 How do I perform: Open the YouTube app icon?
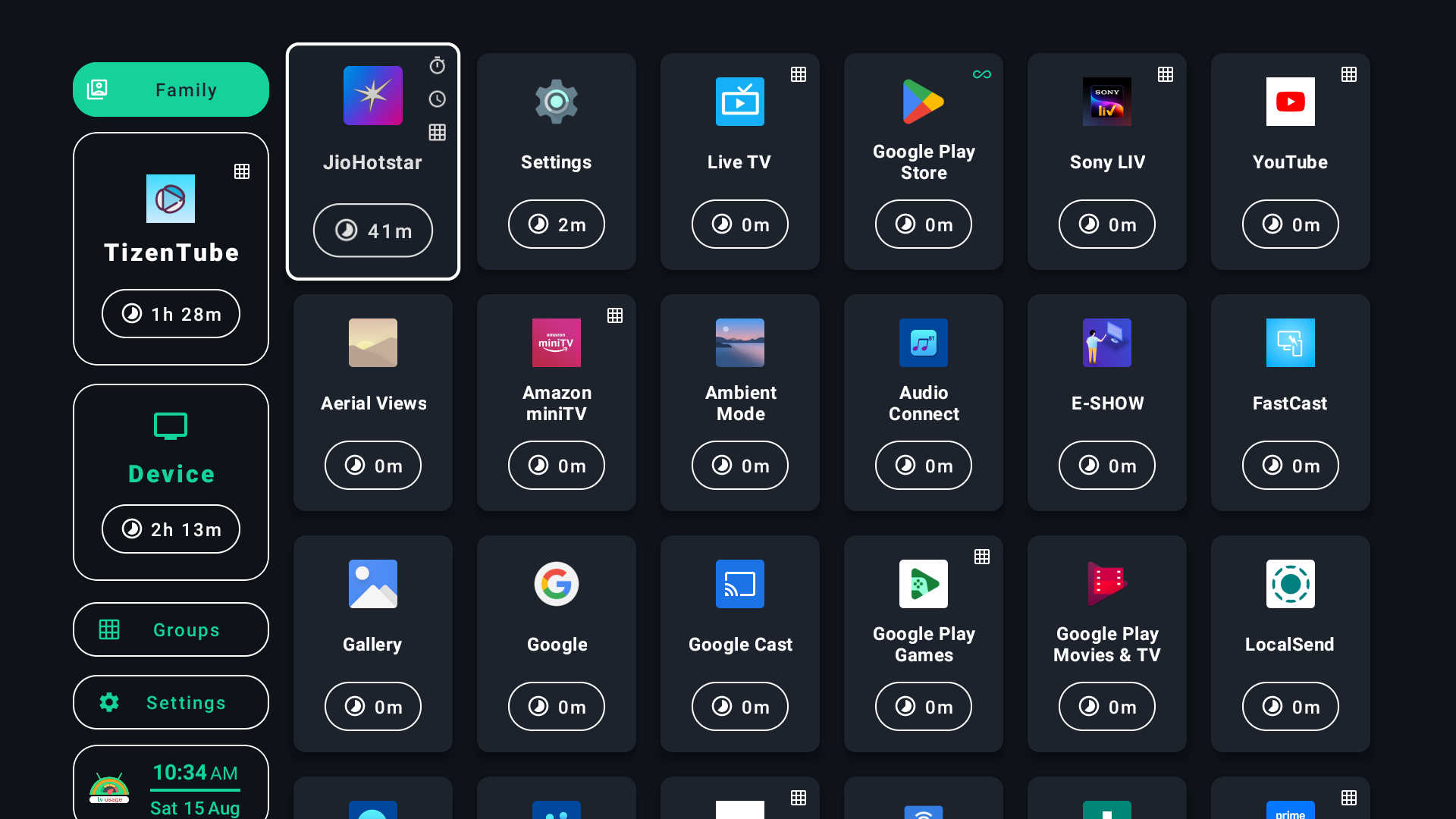tap(1291, 102)
